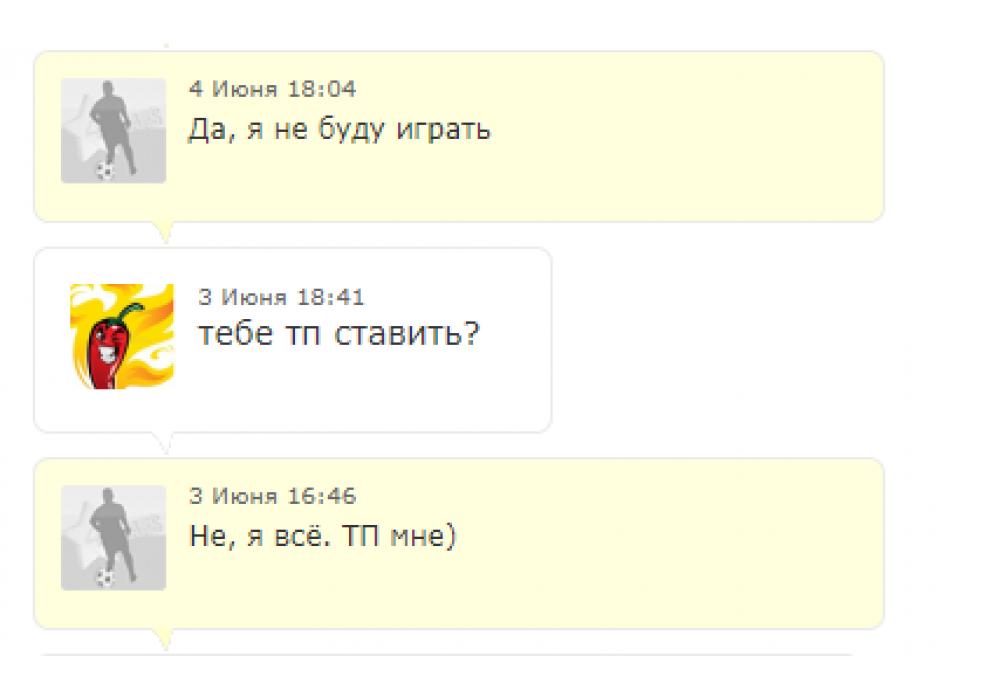Viewport: 1000px width, 700px height.
Task: Click the tail pointer under the white bubble
Action: [165, 442]
